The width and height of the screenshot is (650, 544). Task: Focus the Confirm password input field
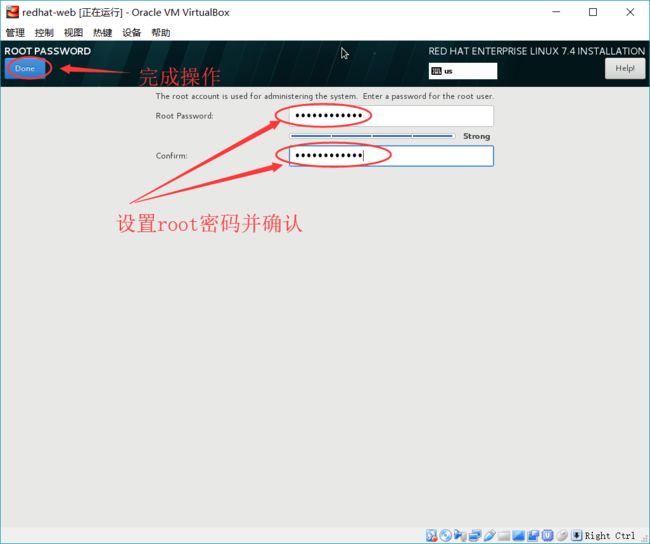[391, 156]
